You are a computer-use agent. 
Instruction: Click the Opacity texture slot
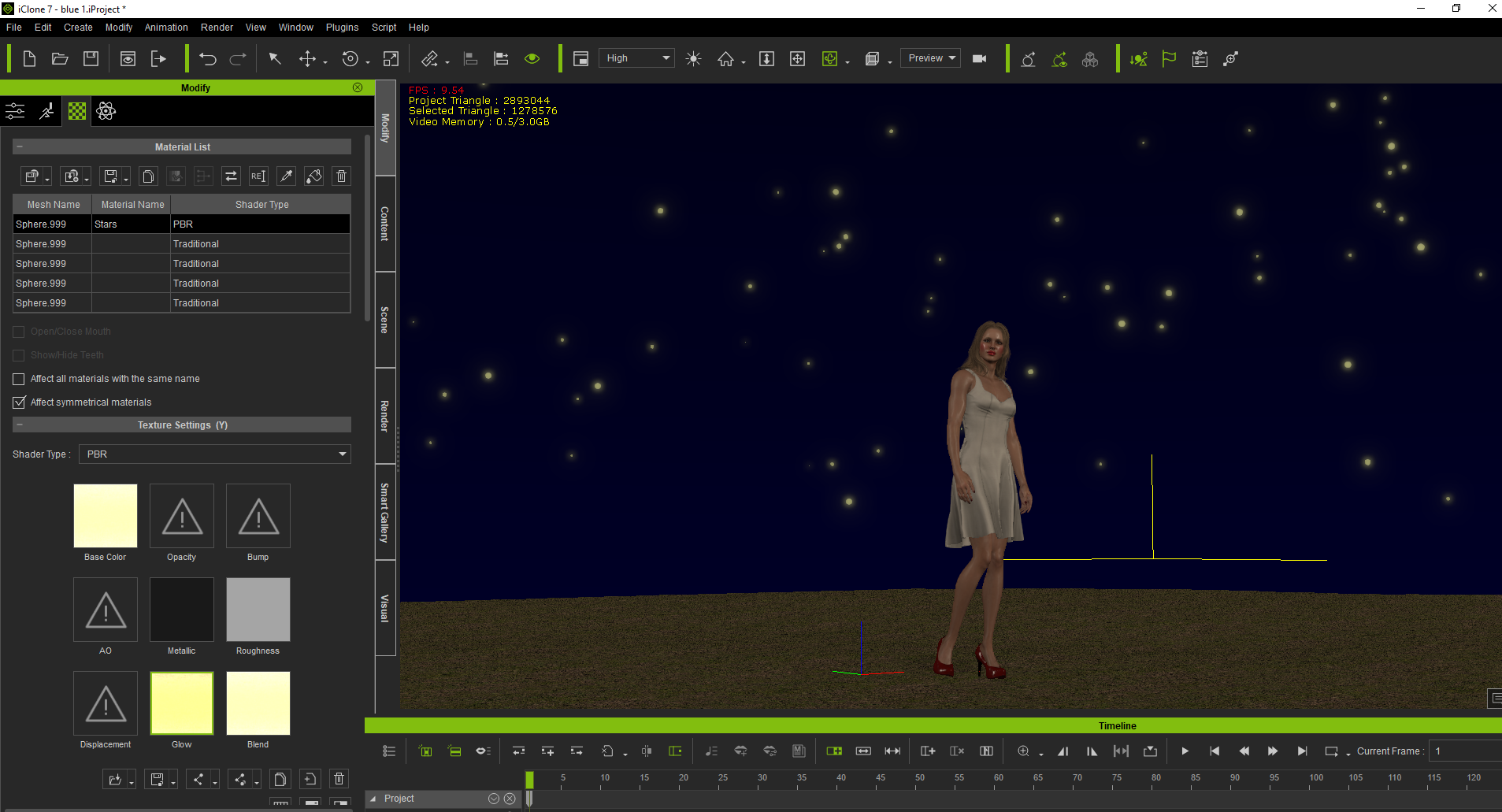pos(182,516)
